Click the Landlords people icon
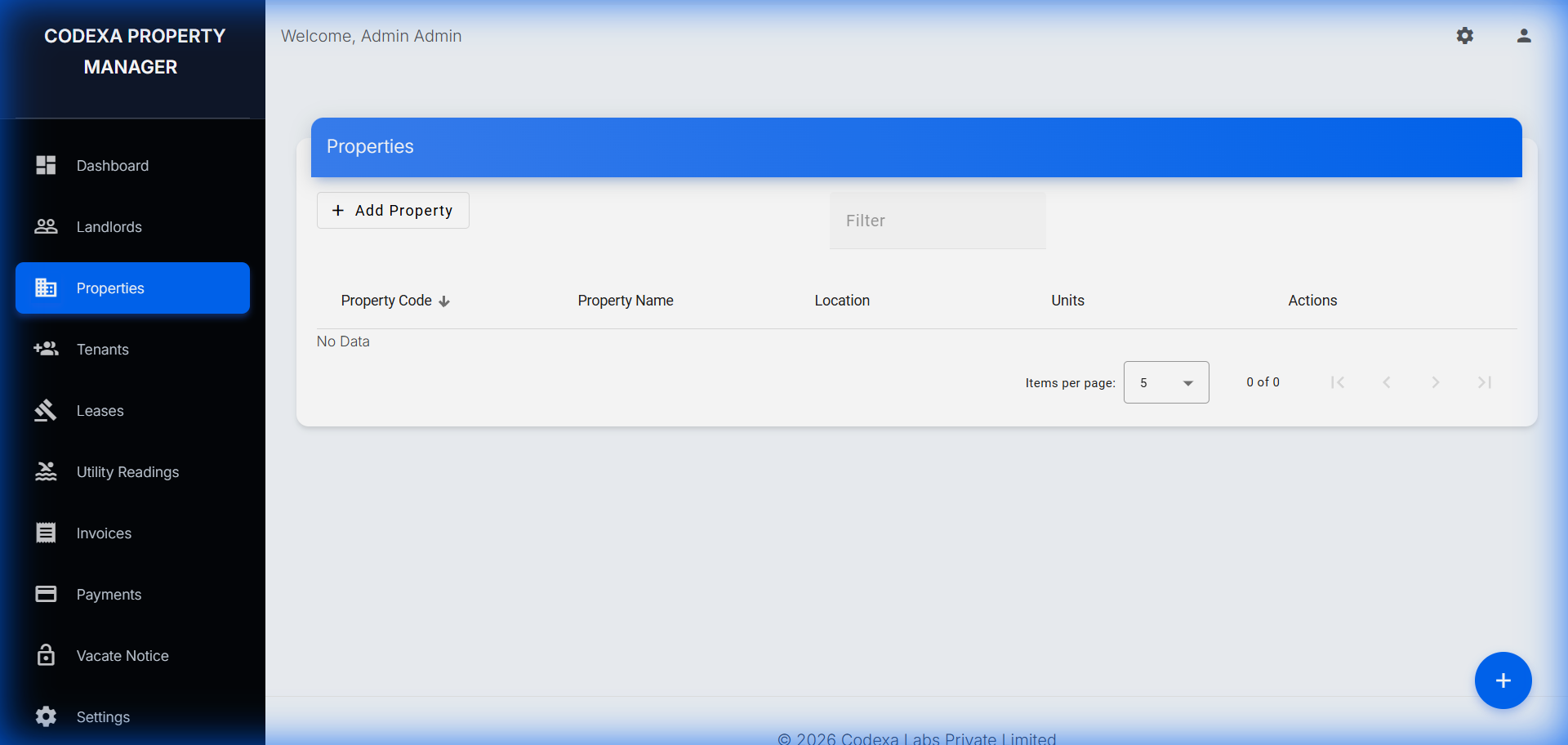Screen dimensions: 1568x745 tap(46, 226)
